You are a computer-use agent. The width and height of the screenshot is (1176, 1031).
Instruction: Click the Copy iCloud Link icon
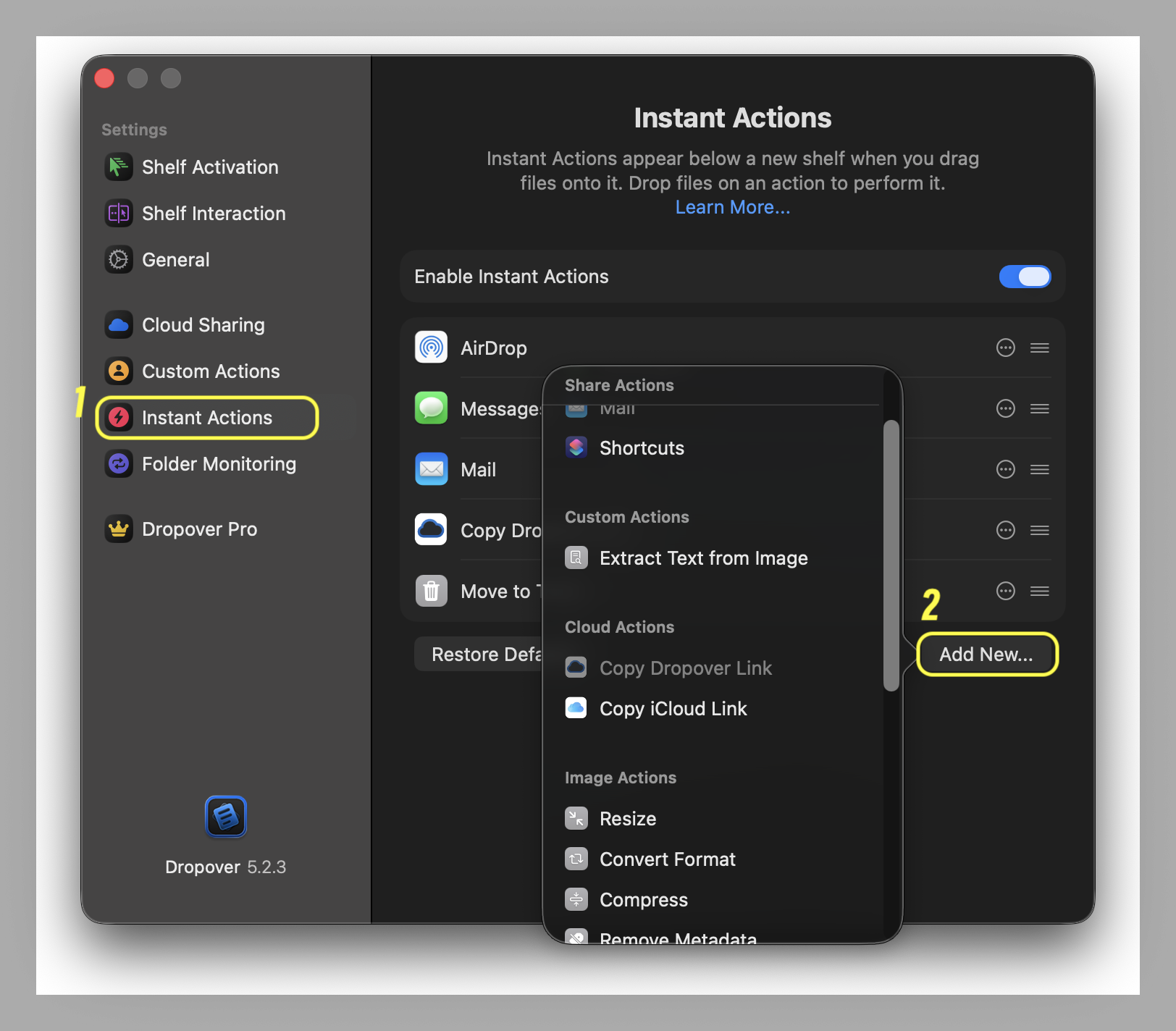tap(576, 709)
